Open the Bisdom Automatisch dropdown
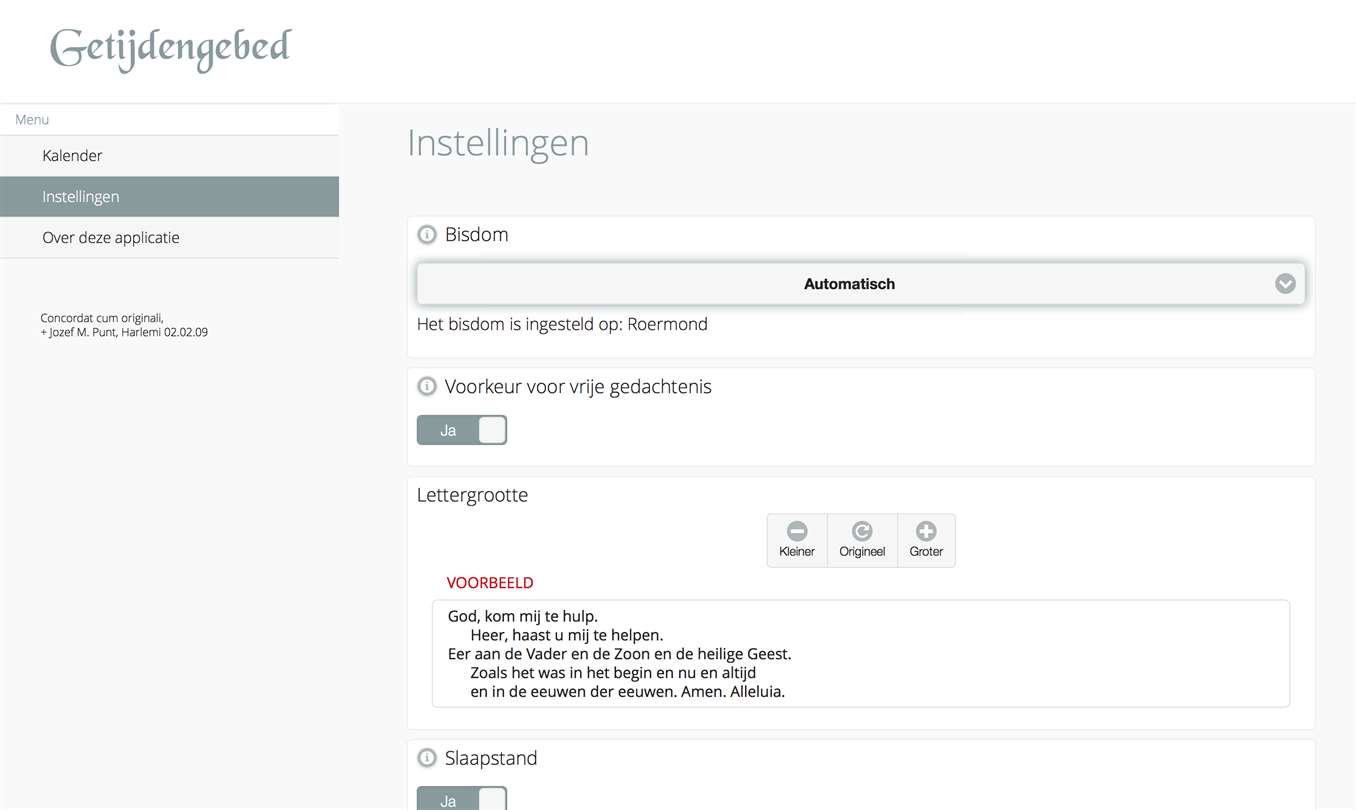Viewport: 1356px width, 810px height. click(850, 284)
